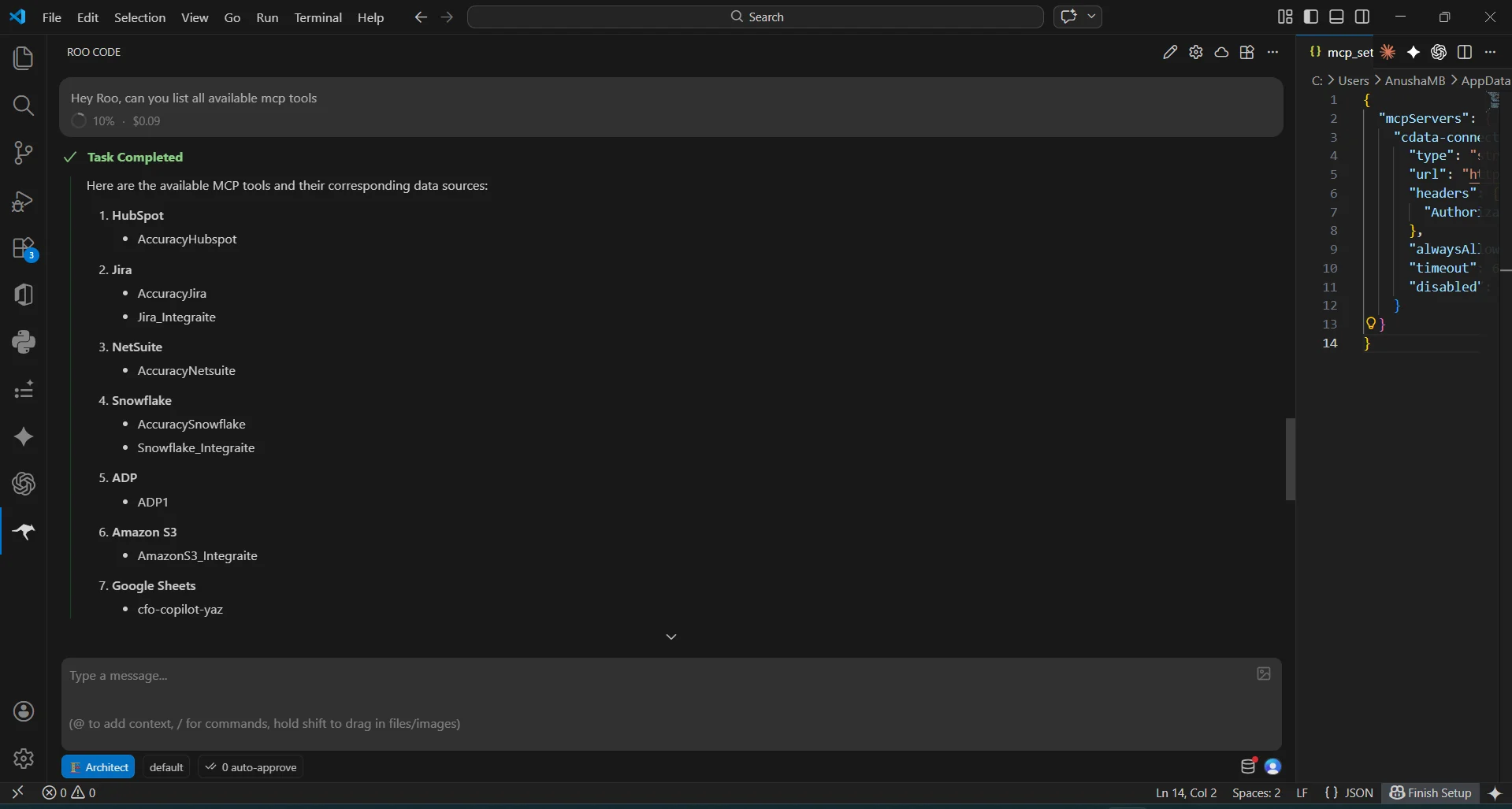
Task: Click the Roo Code kangaroo icon
Action: point(24,532)
